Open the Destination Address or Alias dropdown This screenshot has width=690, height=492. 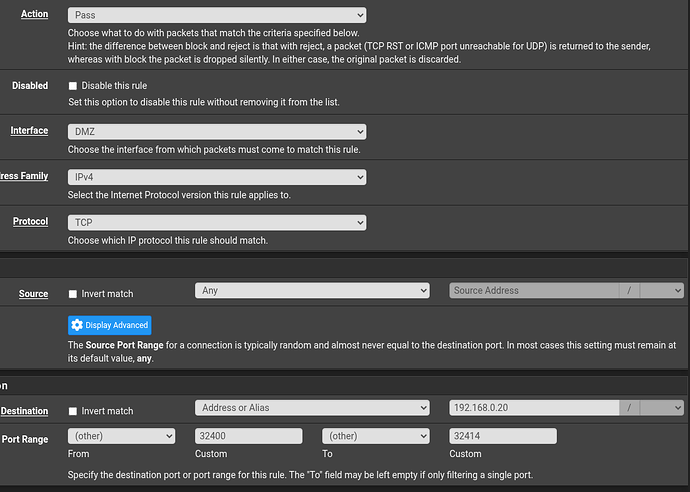point(312,408)
